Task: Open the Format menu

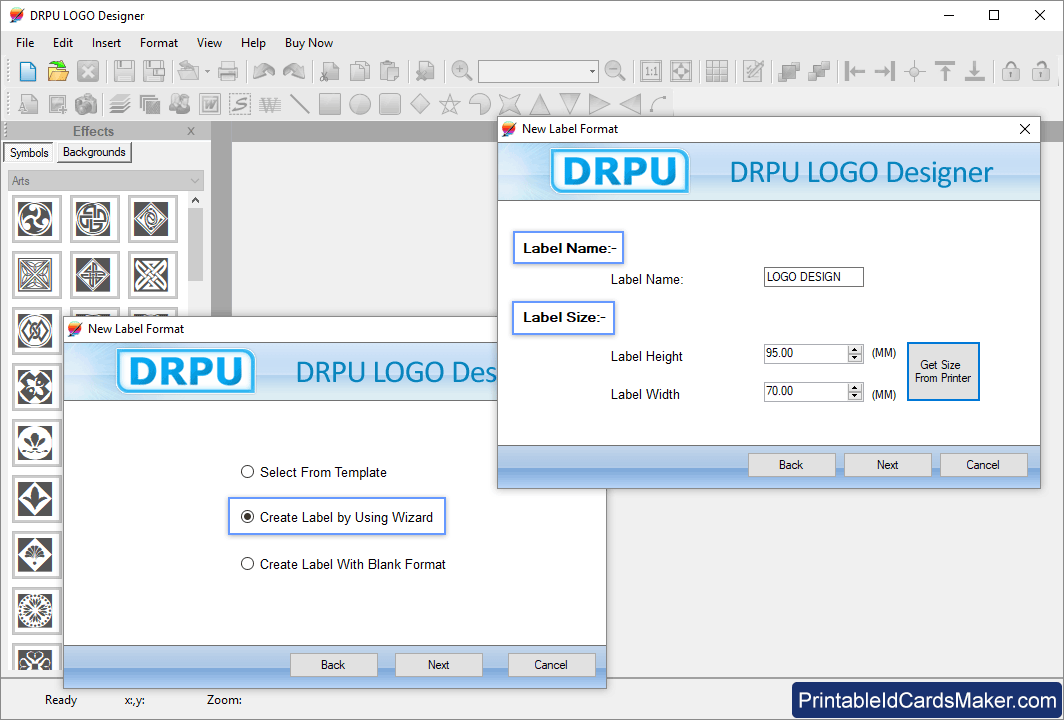Action: [x=159, y=43]
